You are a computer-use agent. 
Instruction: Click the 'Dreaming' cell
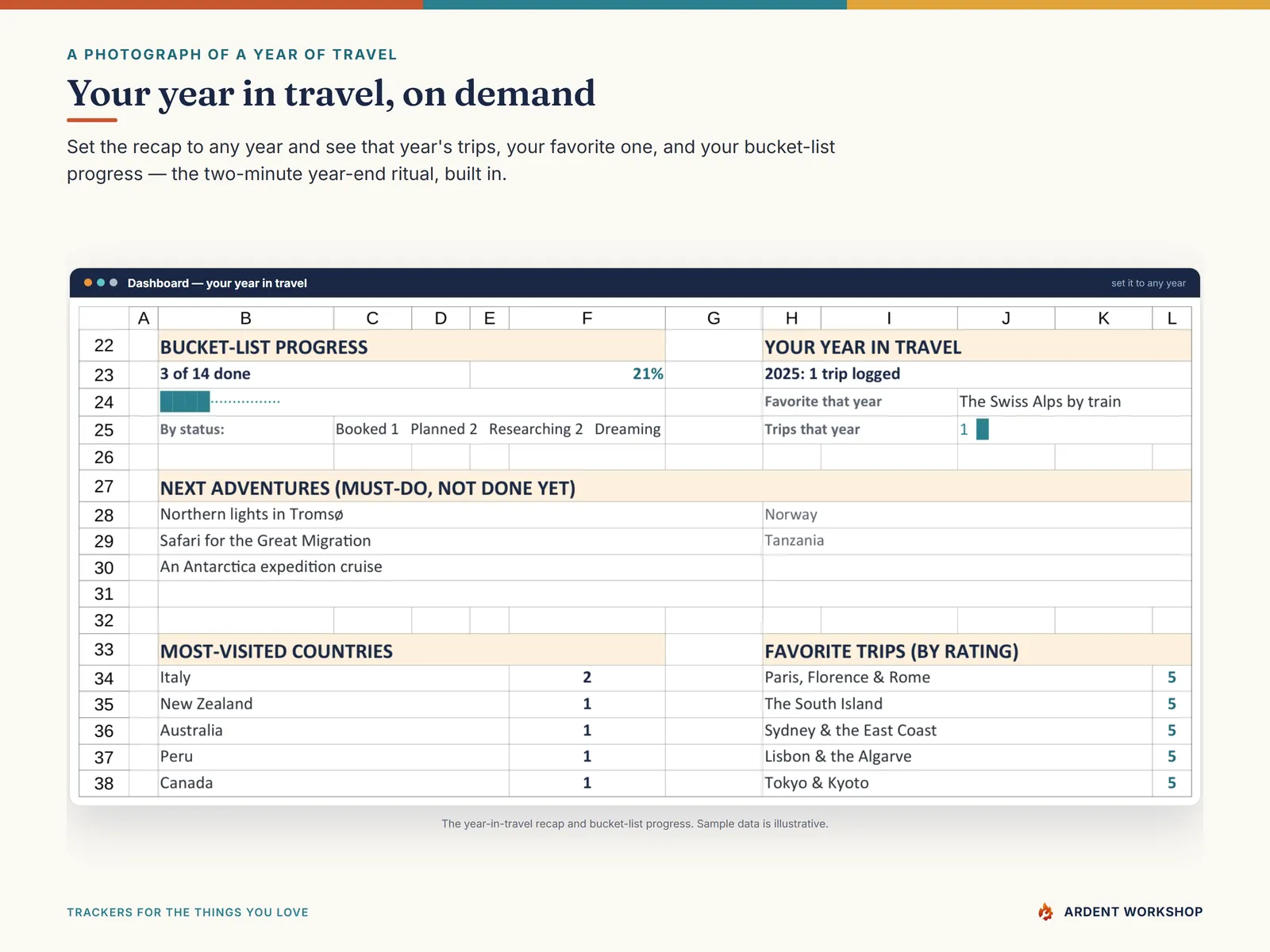tap(627, 429)
